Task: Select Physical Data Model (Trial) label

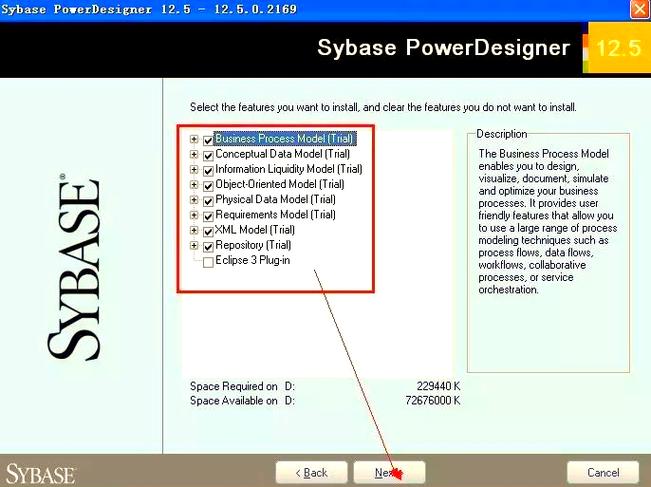Action: pyautogui.click(x=275, y=200)
